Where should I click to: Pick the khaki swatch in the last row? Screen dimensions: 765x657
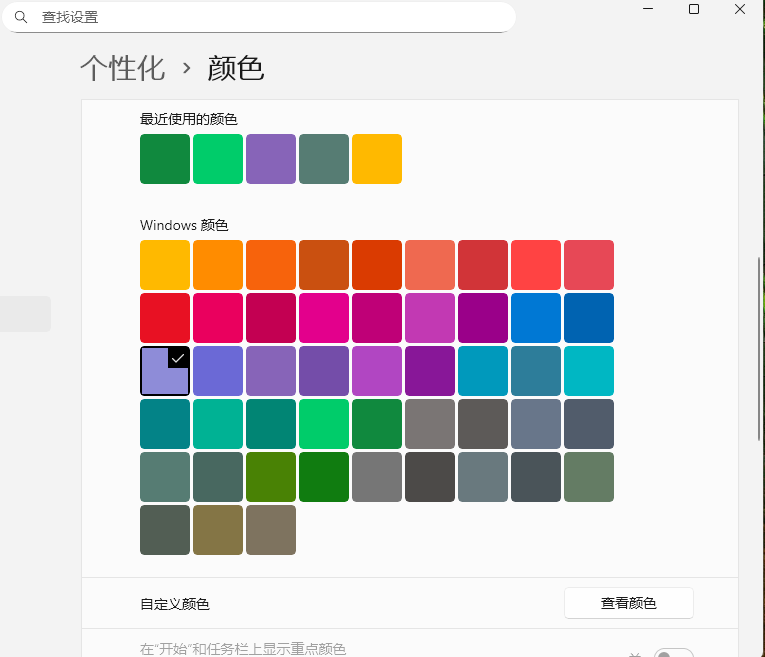pos(218,530)
